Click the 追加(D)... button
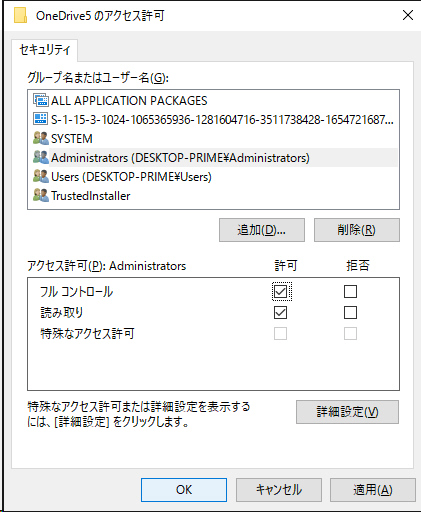 [262, 230]
